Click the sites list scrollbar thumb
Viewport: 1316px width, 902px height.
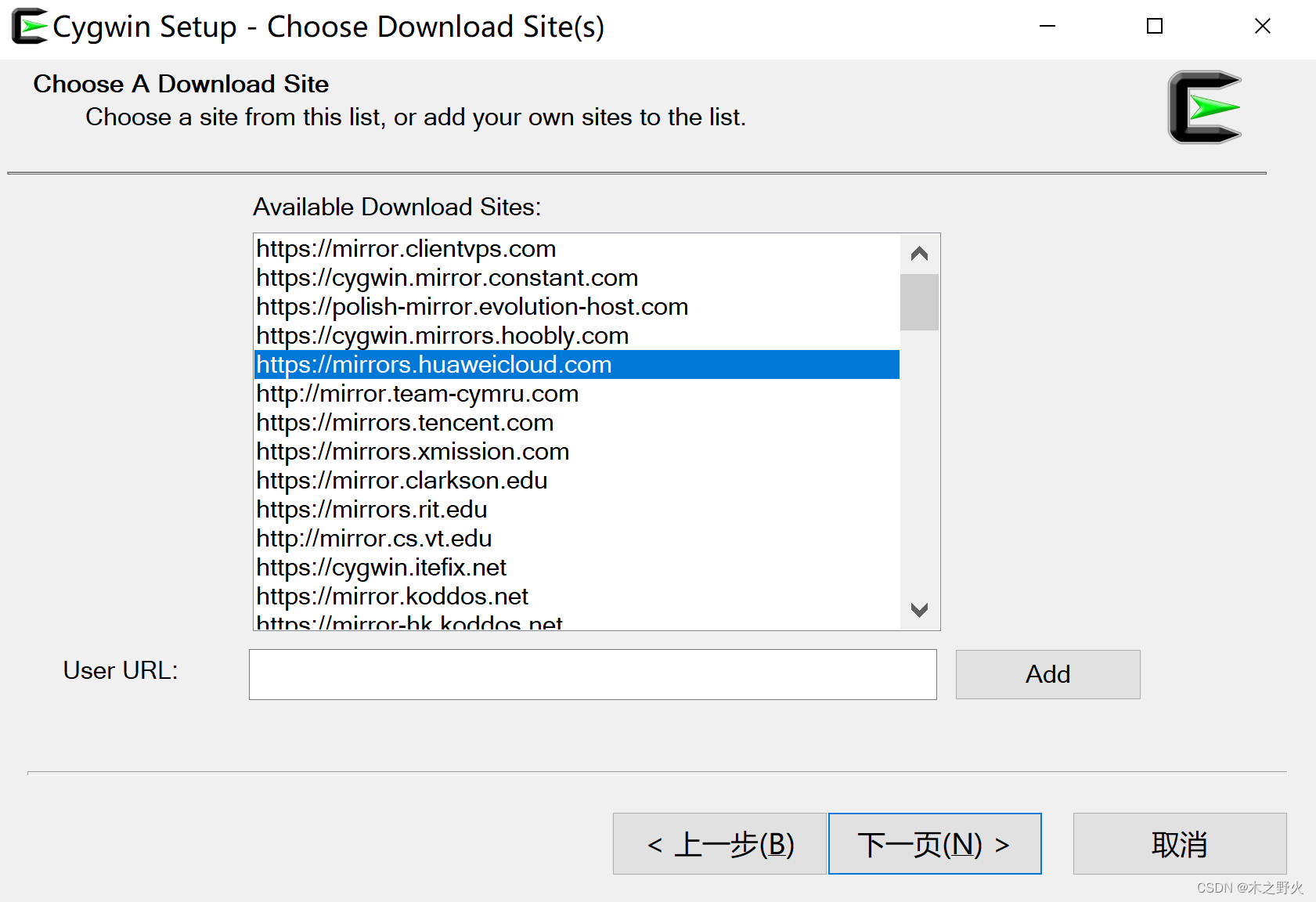pos(919,302)
